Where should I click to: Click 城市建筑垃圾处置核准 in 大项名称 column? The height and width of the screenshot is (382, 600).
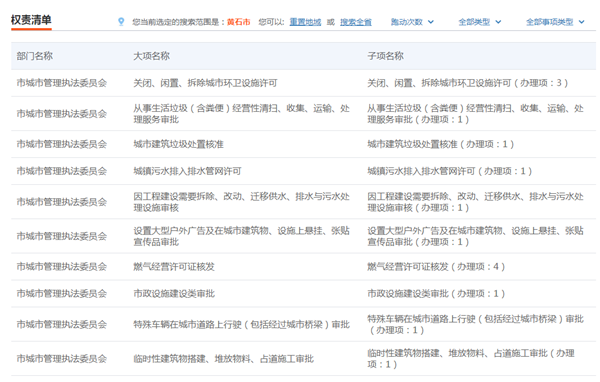pos(178,144)
